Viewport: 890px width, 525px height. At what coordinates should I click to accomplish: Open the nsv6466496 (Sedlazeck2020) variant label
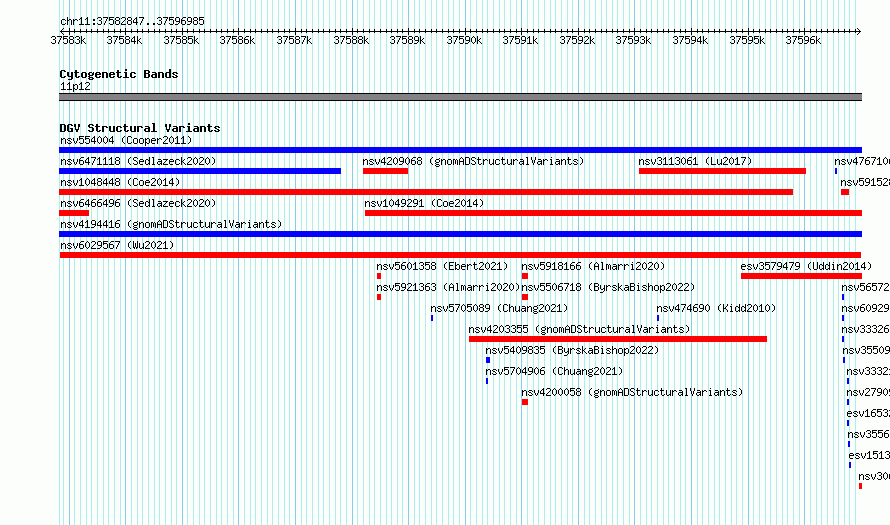138,203
